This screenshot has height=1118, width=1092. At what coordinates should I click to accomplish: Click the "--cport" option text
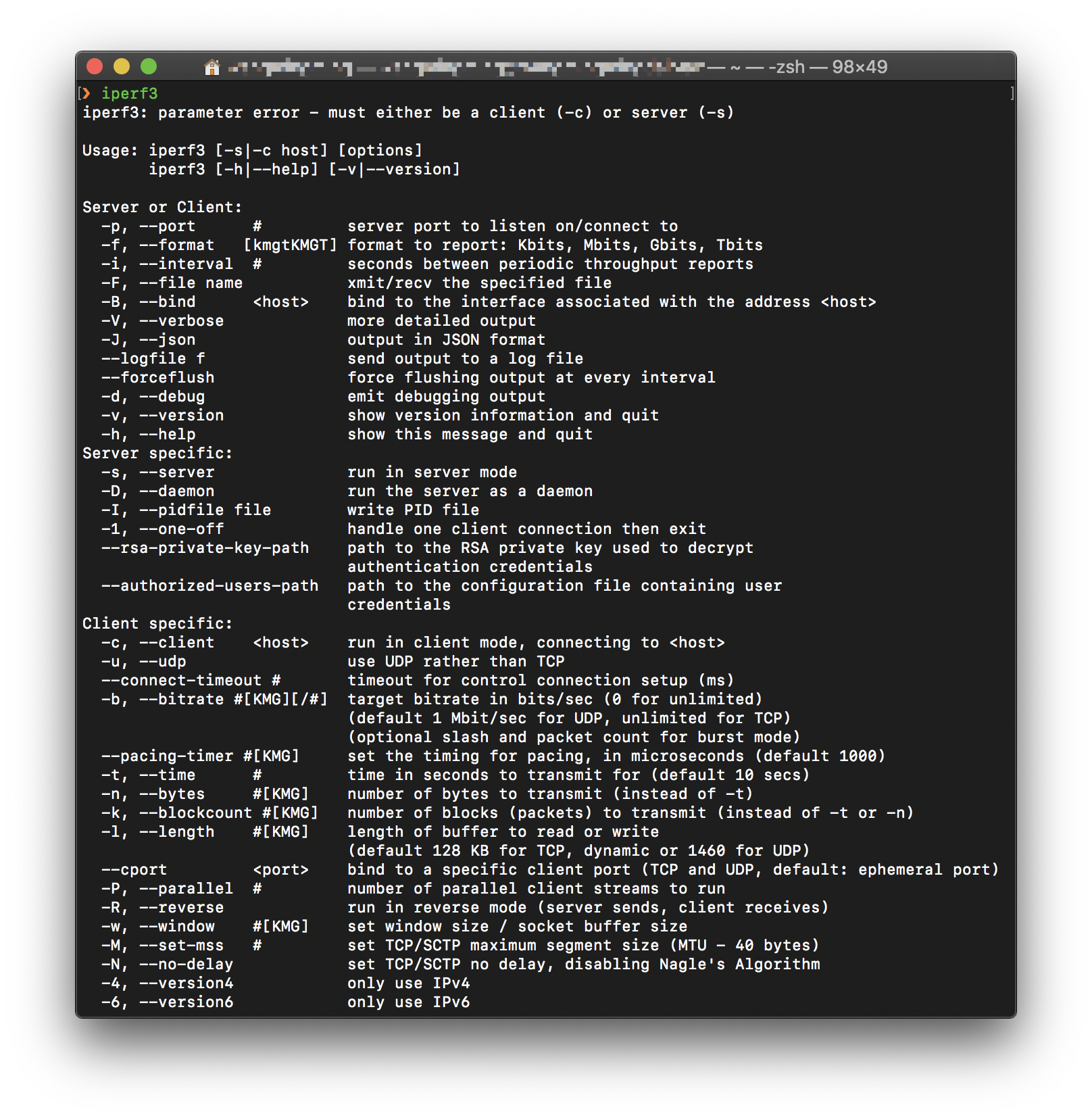134,869
